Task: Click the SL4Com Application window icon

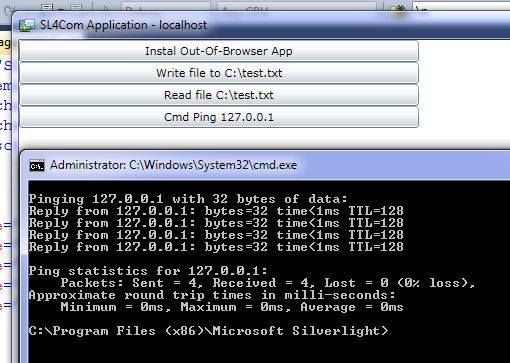Action: pyautogui.click(x=27, y=25)
